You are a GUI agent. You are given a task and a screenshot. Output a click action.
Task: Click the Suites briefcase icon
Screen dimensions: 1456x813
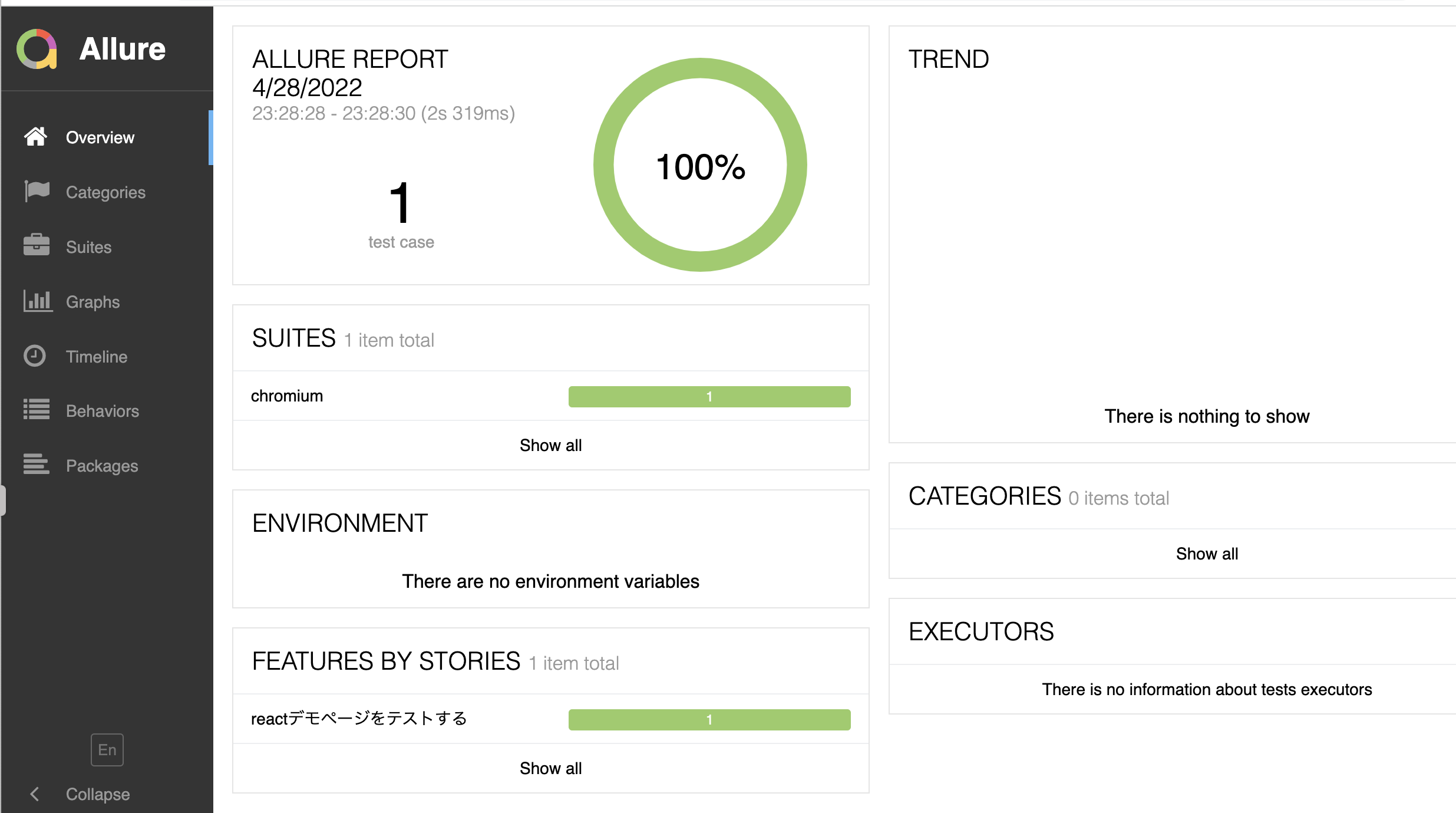click(x=37, y=245)
